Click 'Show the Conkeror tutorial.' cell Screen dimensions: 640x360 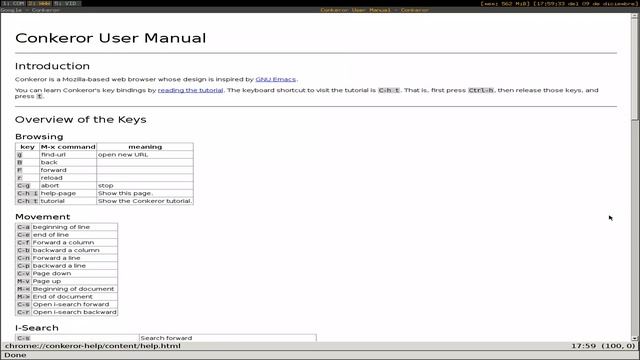pyautogui.click(x=145, y=201)
